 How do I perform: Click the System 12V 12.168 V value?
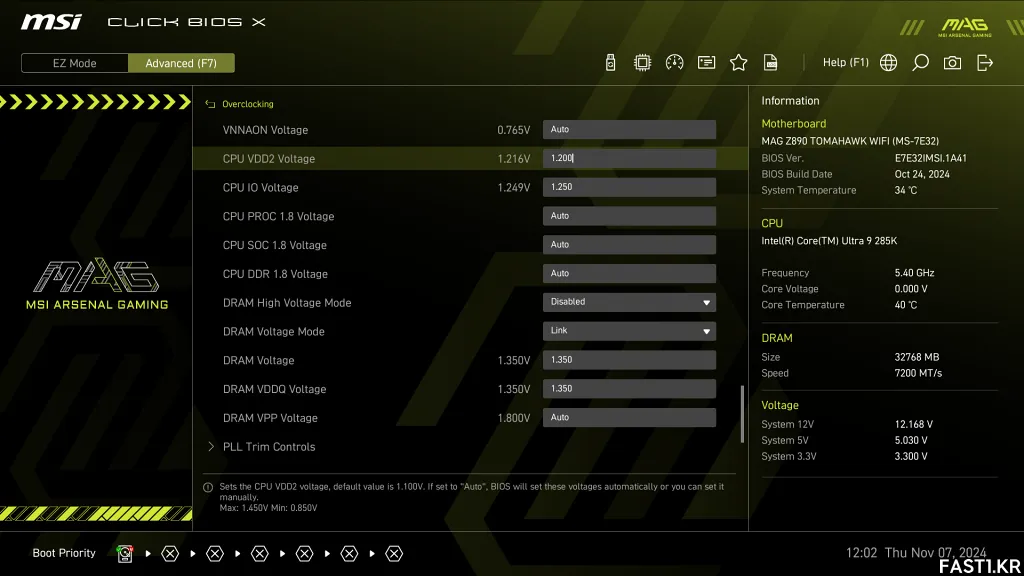coord(914,424)
